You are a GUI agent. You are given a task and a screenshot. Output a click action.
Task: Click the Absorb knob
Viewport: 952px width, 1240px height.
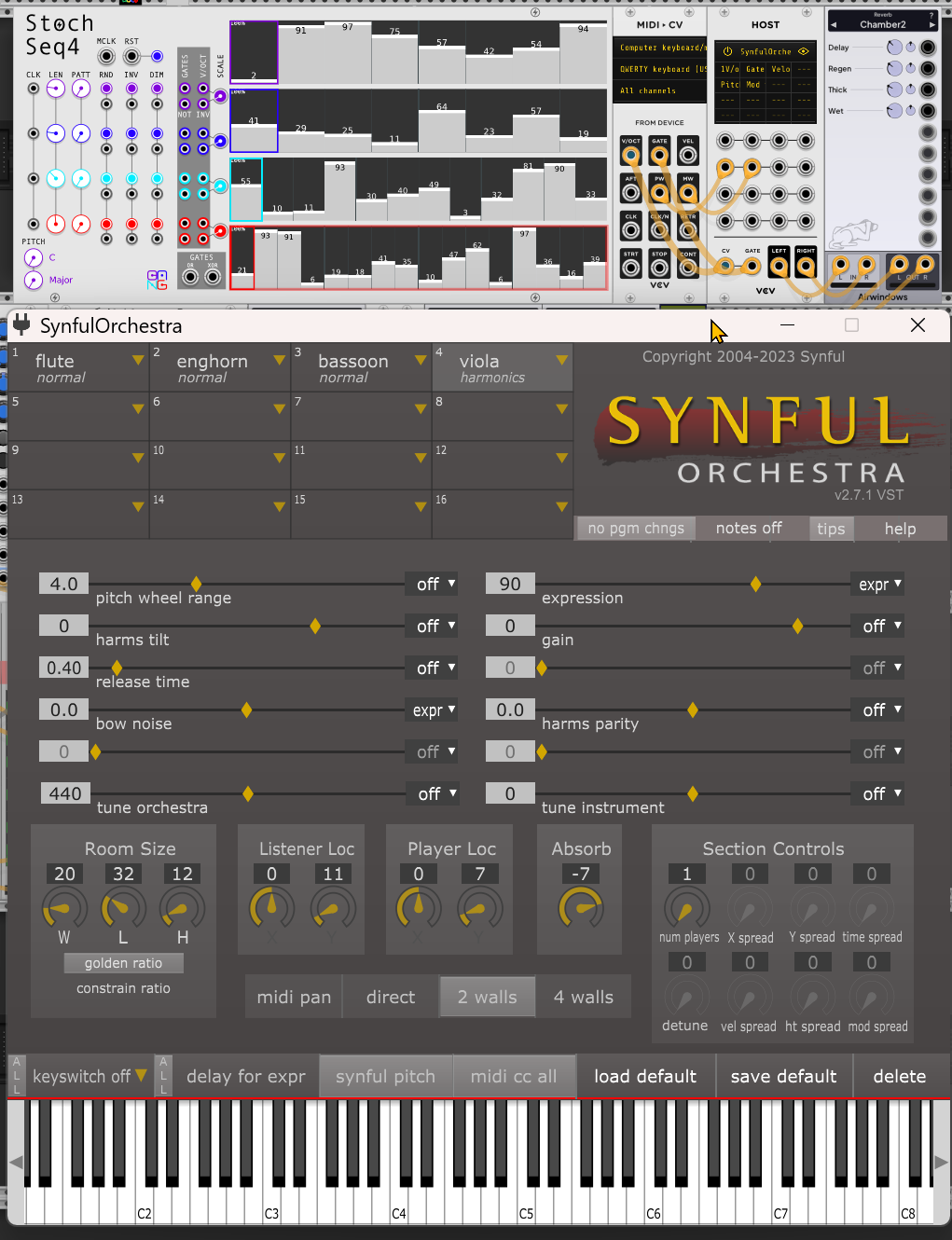581,908
